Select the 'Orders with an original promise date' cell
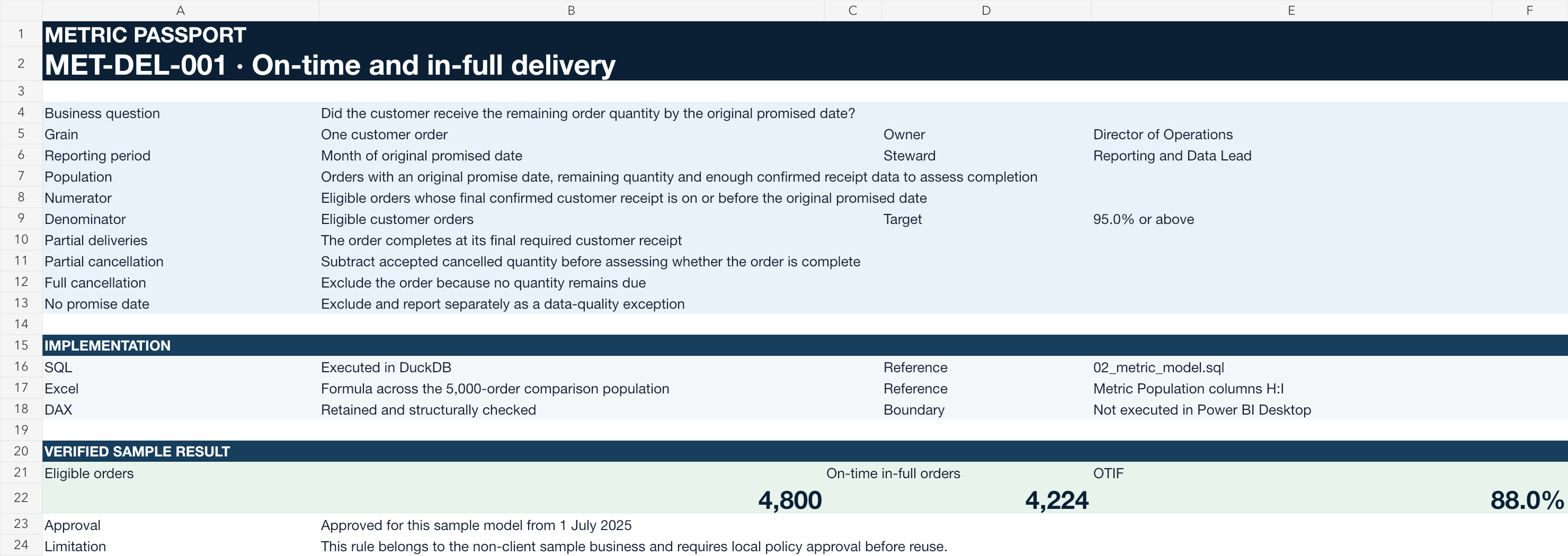This screenshot has height=556, width=1568. tap(679, 176)
